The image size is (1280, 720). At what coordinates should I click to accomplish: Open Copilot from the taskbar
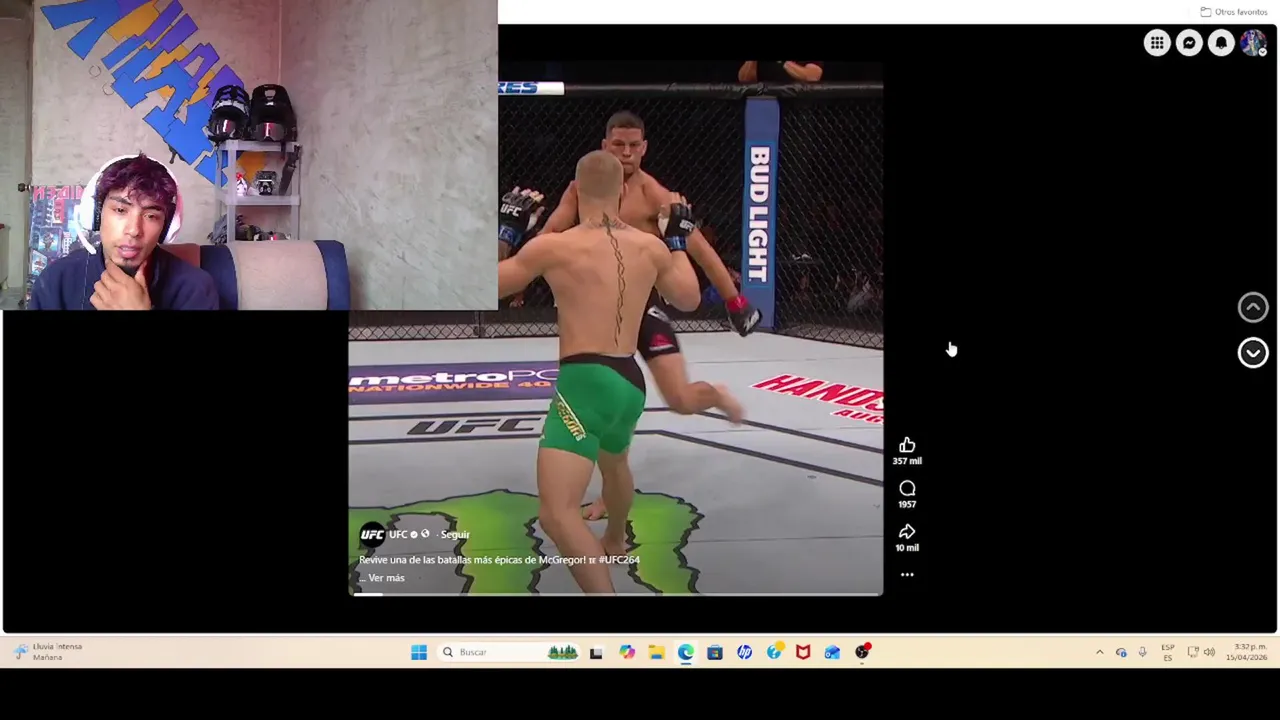tap(626, 652)
